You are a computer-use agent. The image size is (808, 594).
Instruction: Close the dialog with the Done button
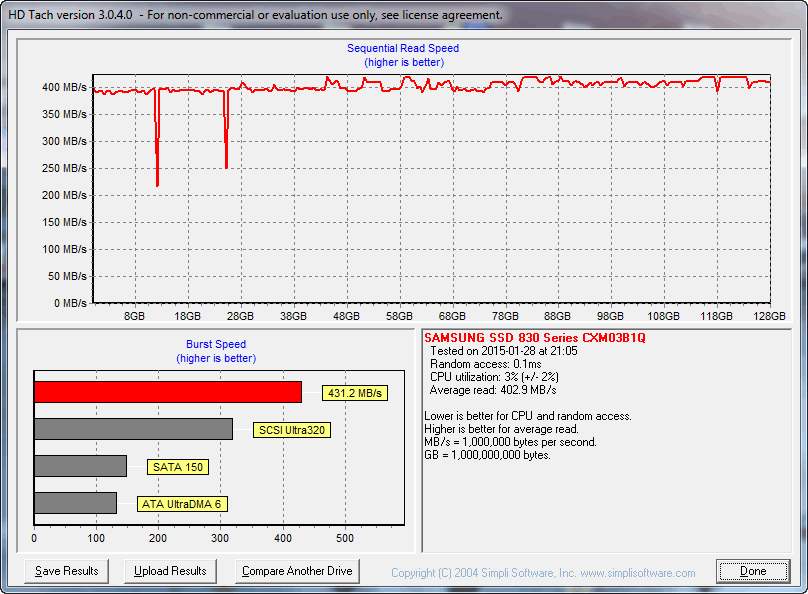(753, 571)
